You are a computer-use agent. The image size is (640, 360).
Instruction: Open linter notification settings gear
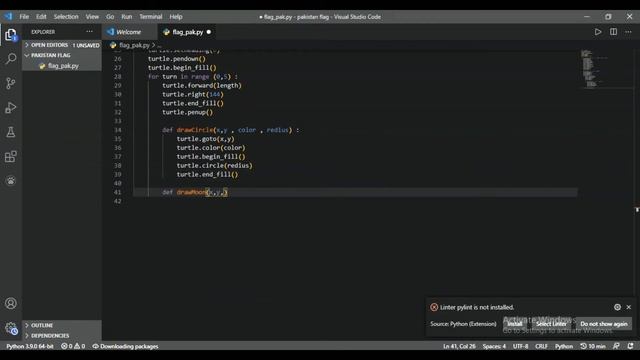[x=617, y=307]
